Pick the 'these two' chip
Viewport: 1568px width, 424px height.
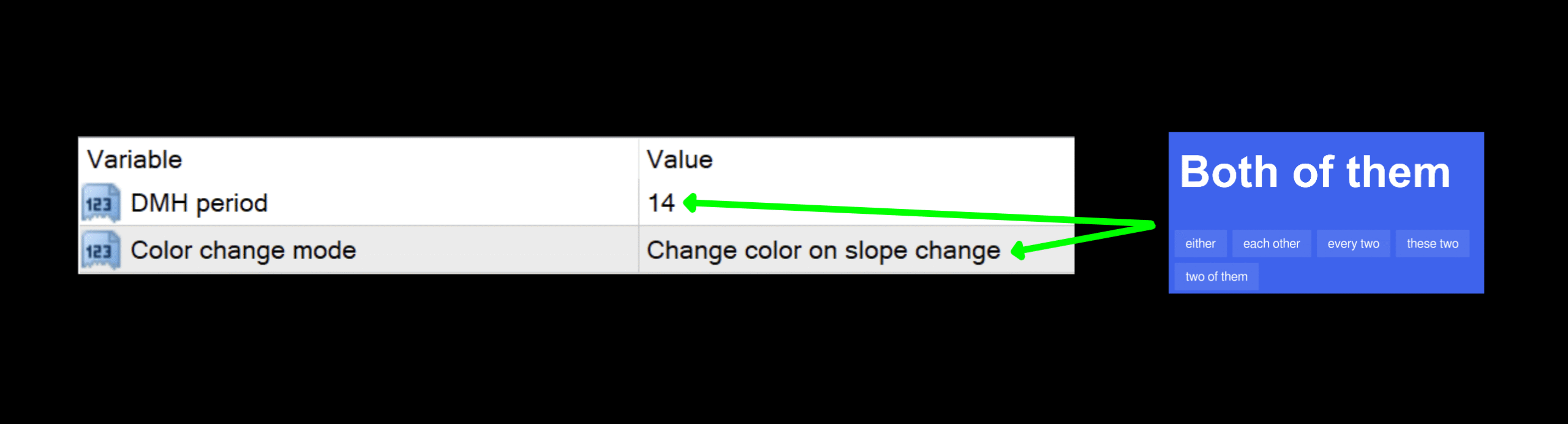click(x=1432, y=244)
